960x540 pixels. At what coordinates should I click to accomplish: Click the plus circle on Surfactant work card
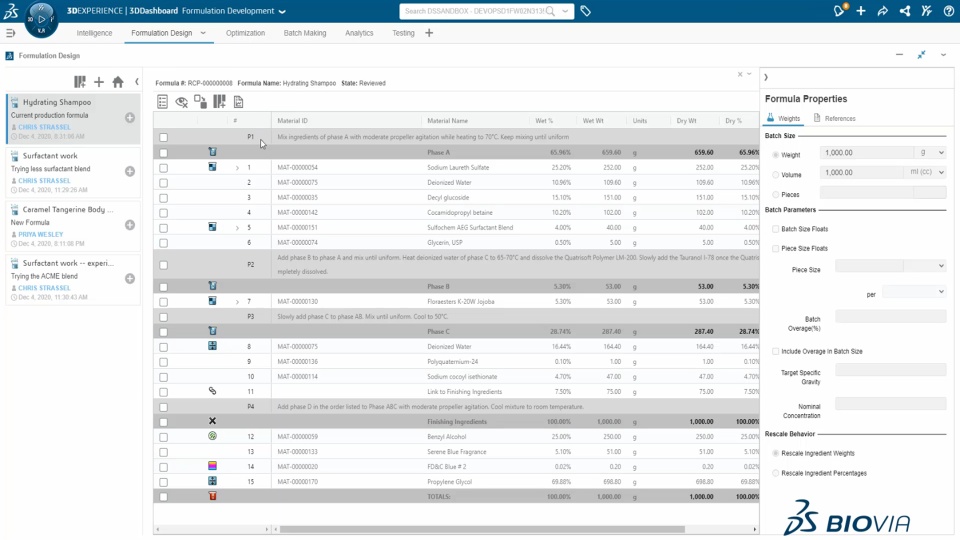(x=130, y=171)
